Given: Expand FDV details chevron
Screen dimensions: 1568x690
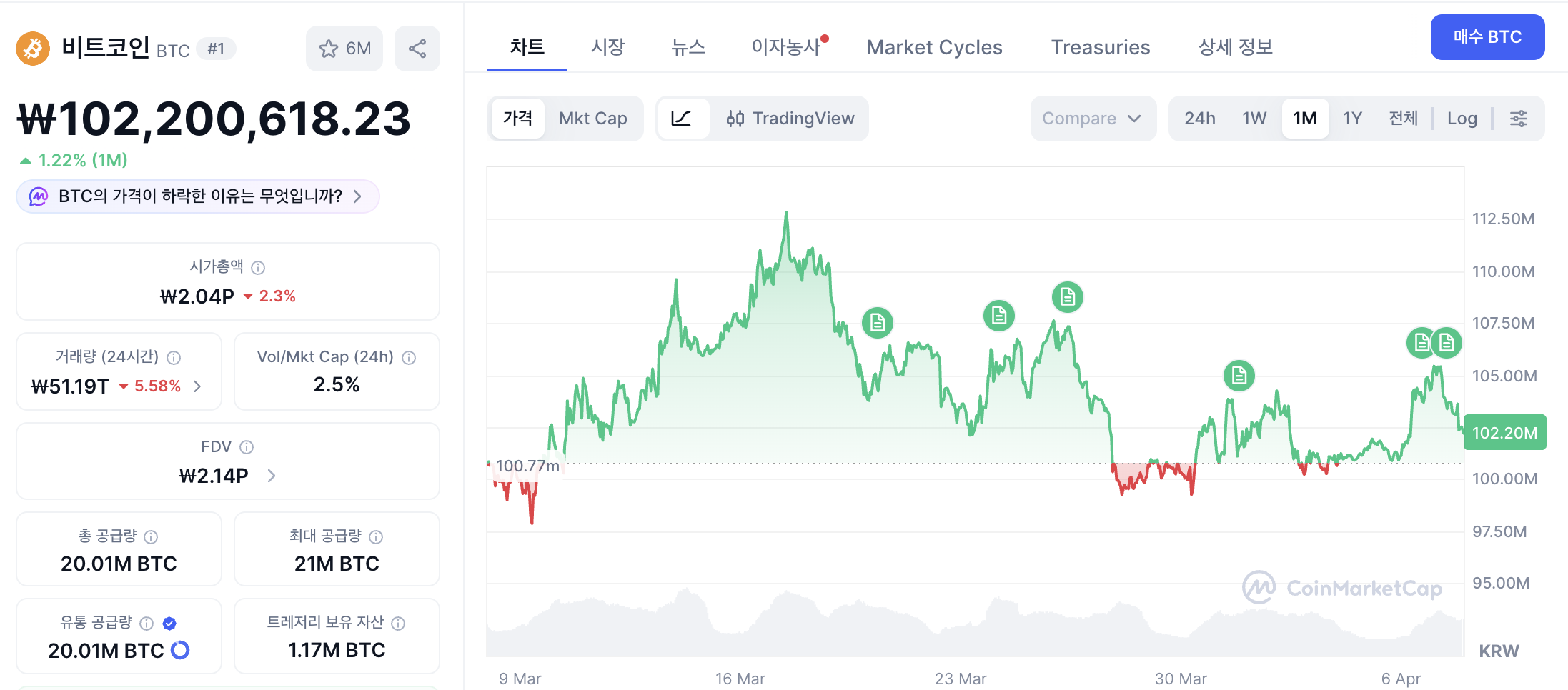Looking at the screenshot, I should click(x=272, y=476).
